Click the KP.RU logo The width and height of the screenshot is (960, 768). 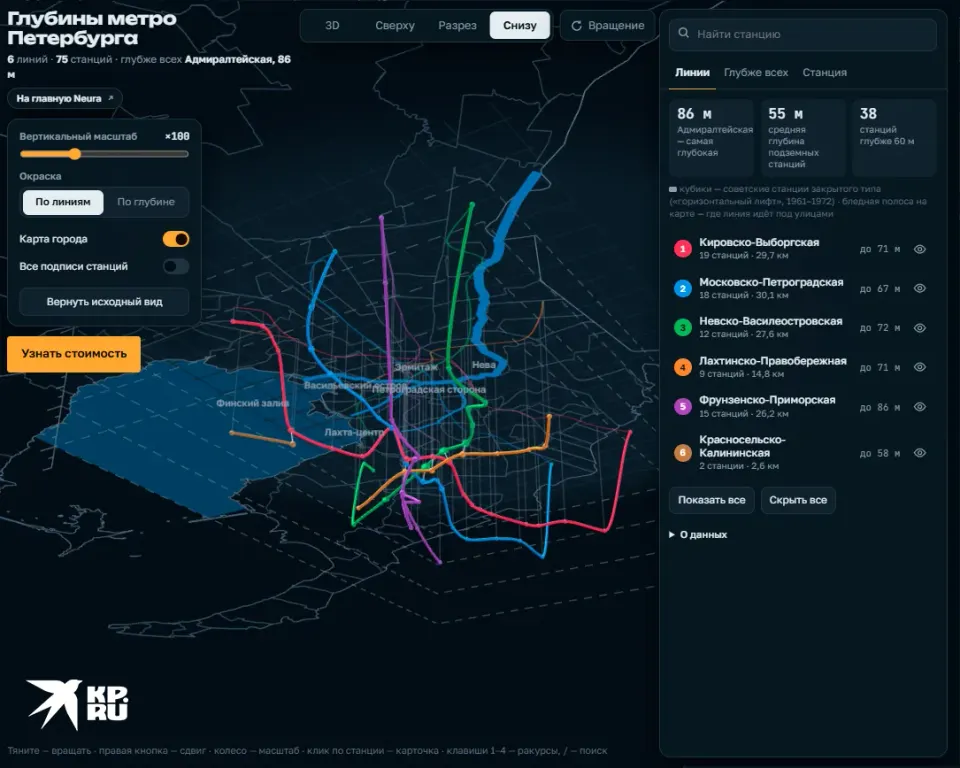coord(78,705)
